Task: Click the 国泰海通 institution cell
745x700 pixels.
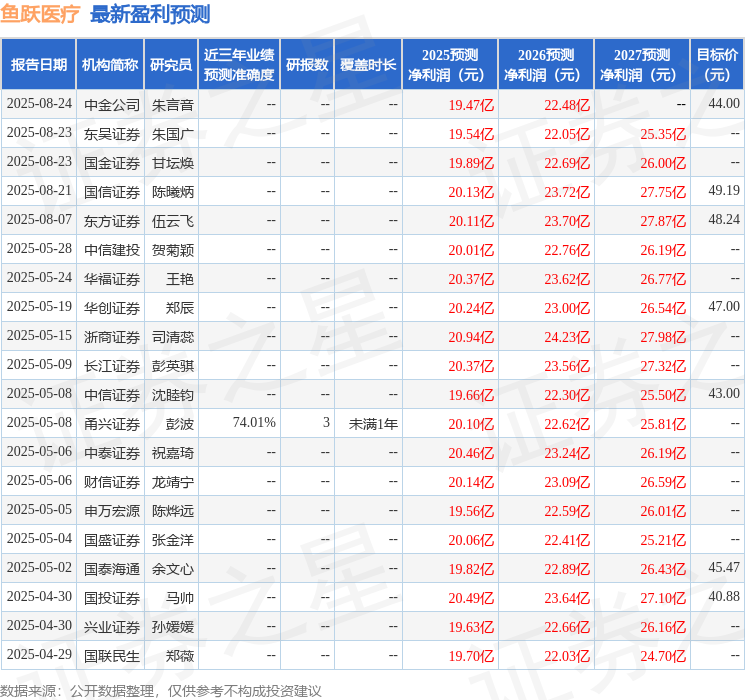Action: (112, 569)
